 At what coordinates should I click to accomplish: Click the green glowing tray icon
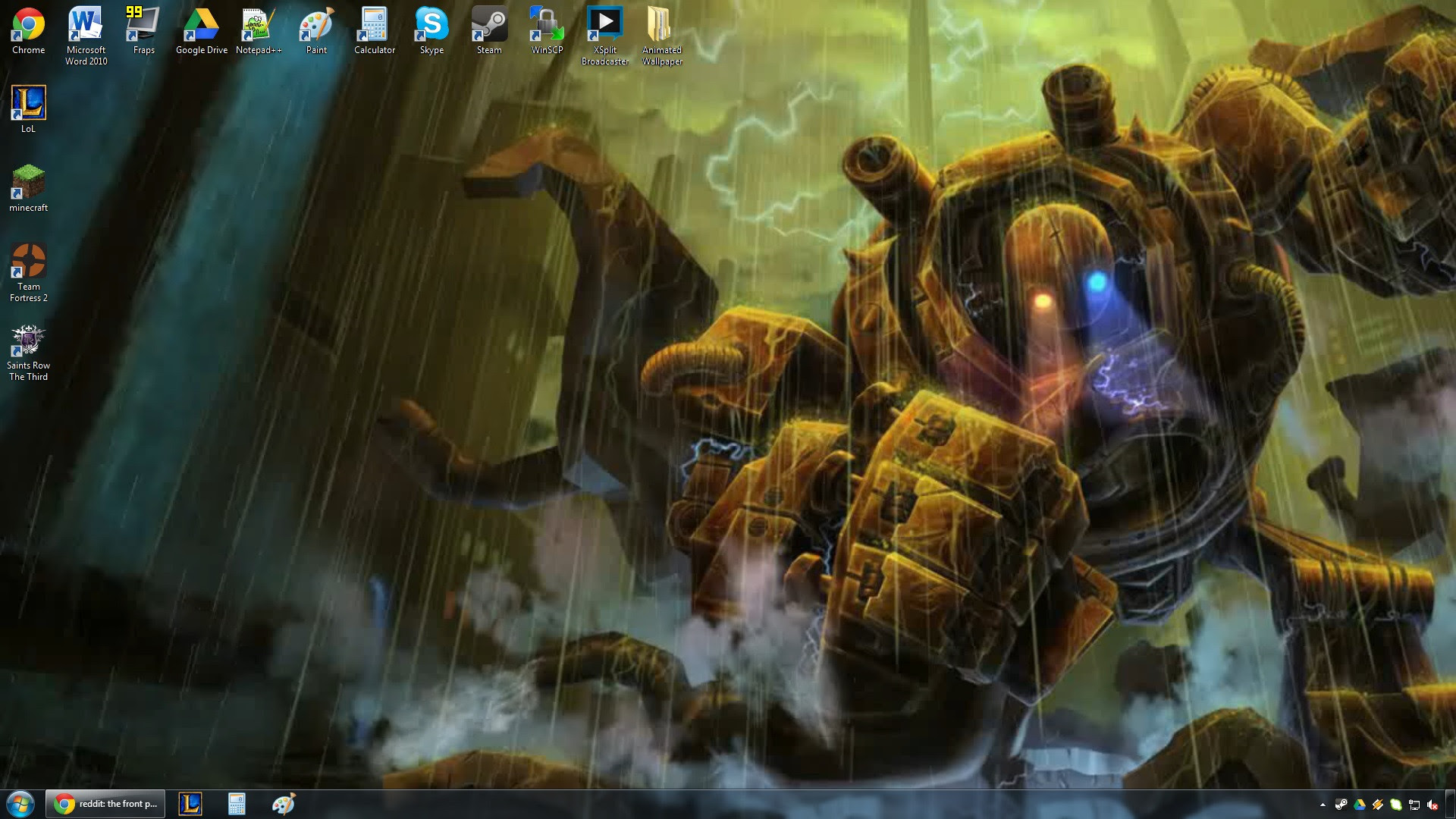tap(1396, 805)
